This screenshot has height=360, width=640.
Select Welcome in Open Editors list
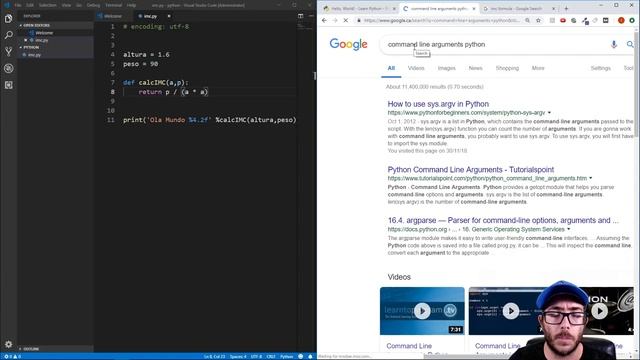[44, 33]
